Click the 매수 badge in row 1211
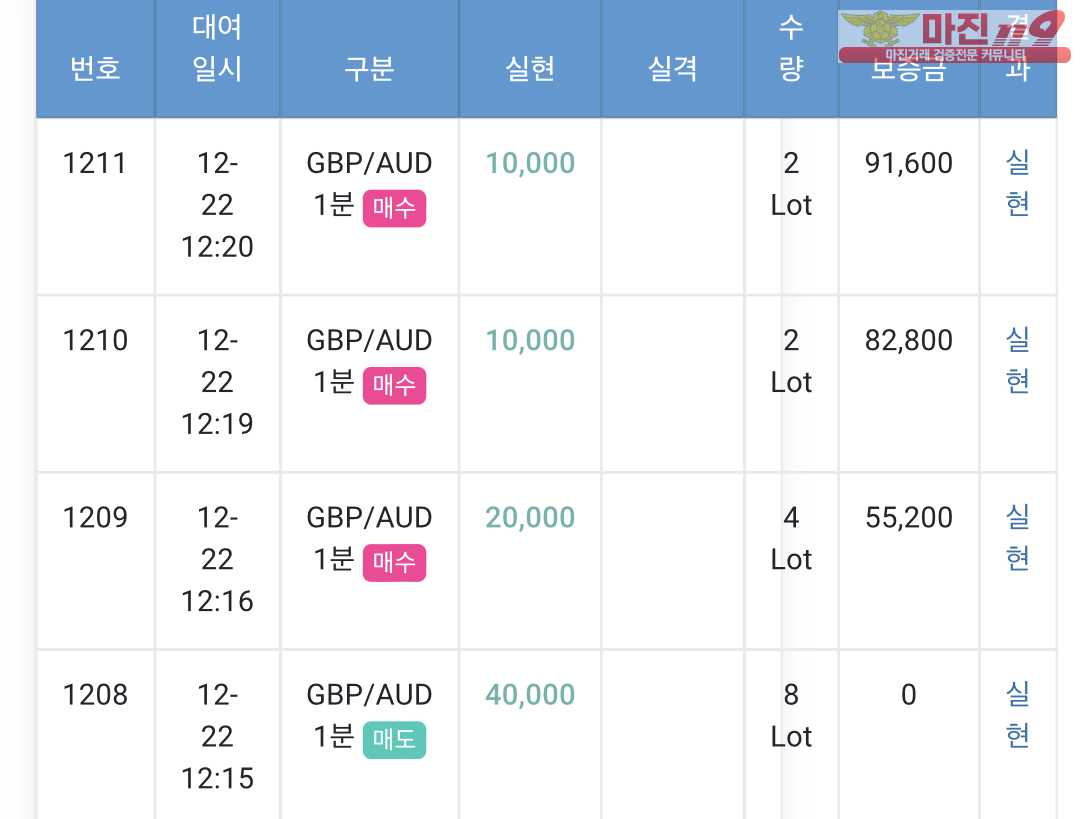 pos(394,208)
